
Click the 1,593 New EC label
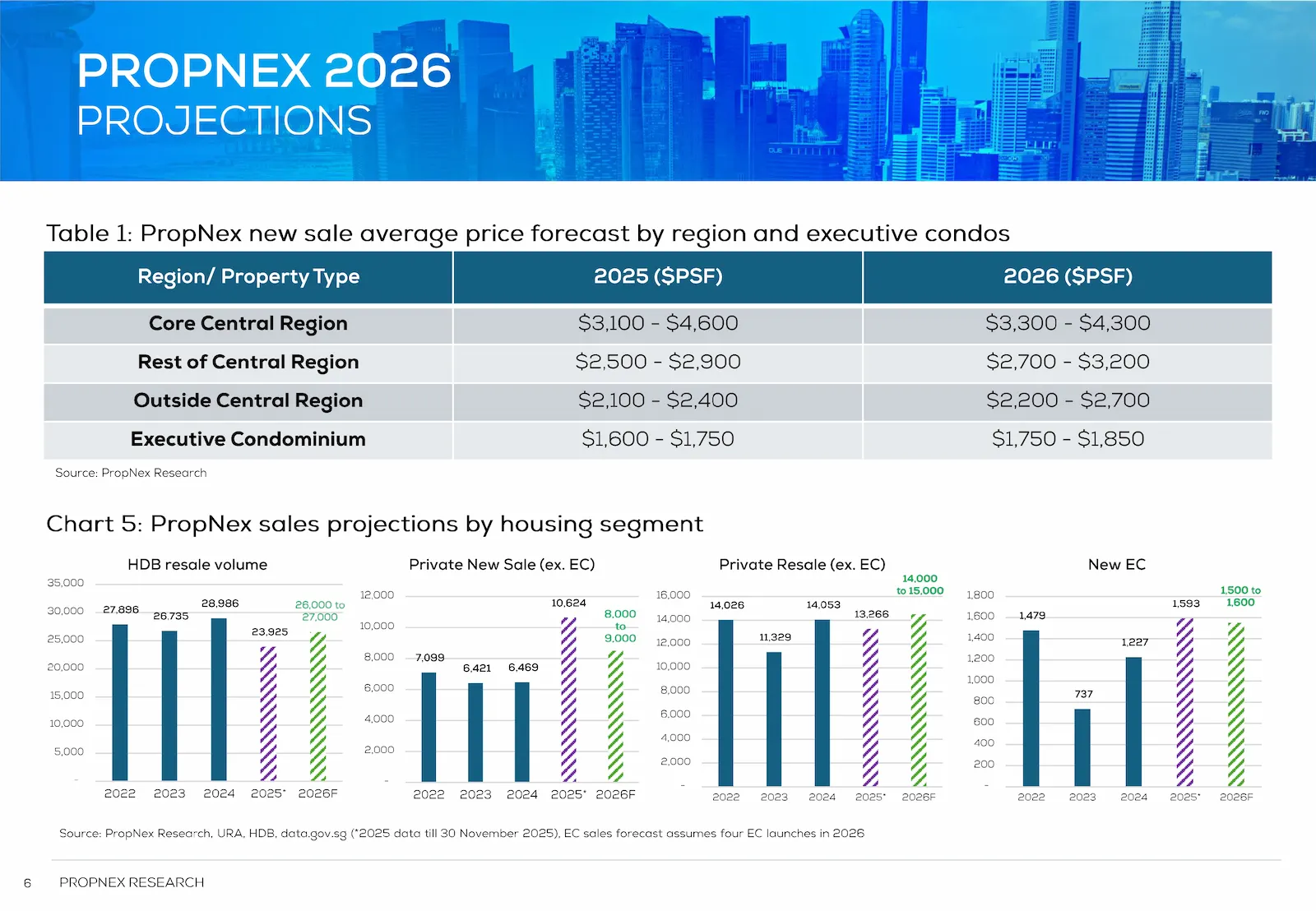coord(1186,603)
